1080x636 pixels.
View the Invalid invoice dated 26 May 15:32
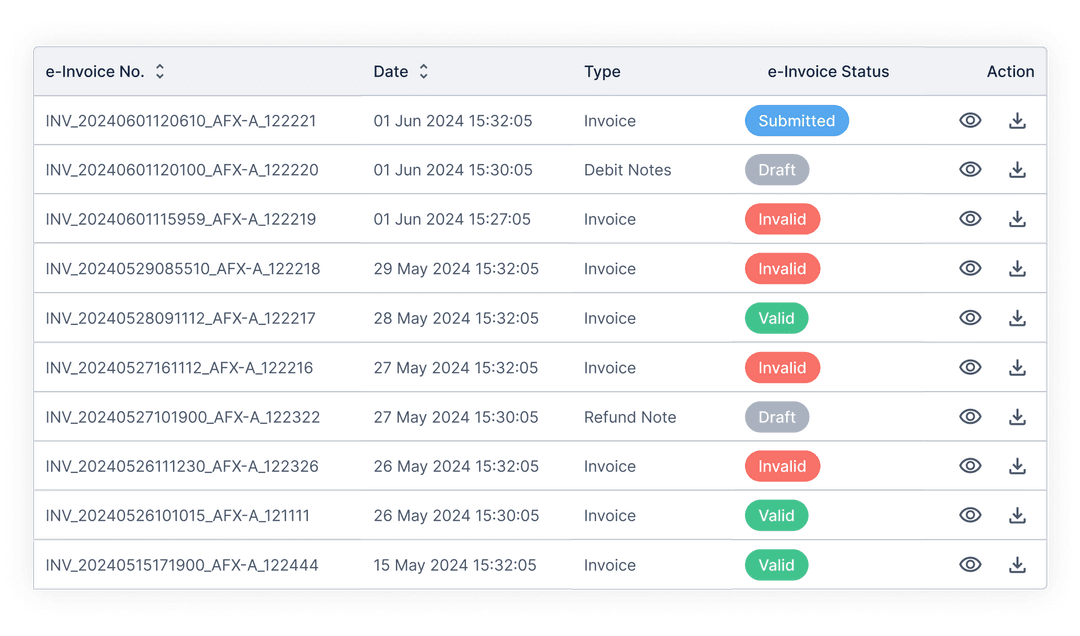pos(970,466)
